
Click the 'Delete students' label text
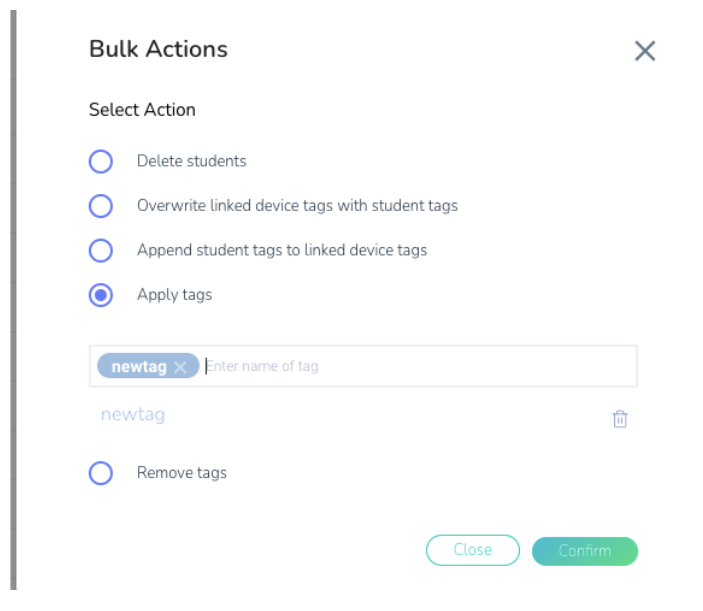[191, 161]
